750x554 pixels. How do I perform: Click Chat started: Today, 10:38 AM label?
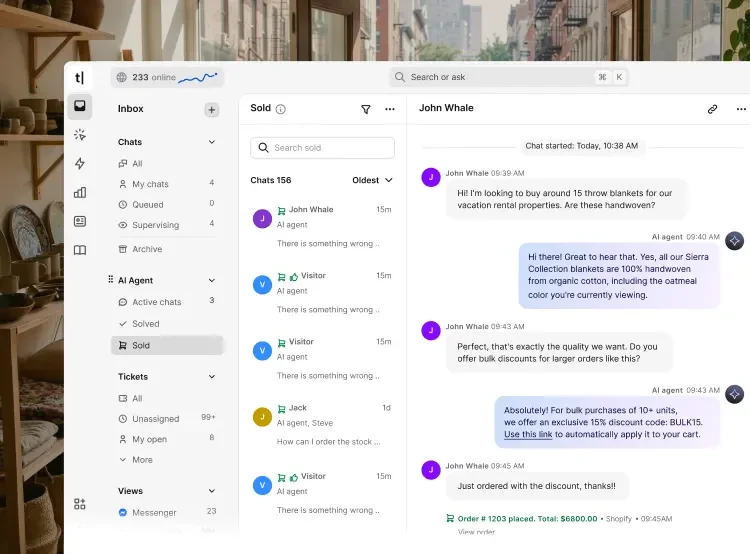[x=582, y=145]
